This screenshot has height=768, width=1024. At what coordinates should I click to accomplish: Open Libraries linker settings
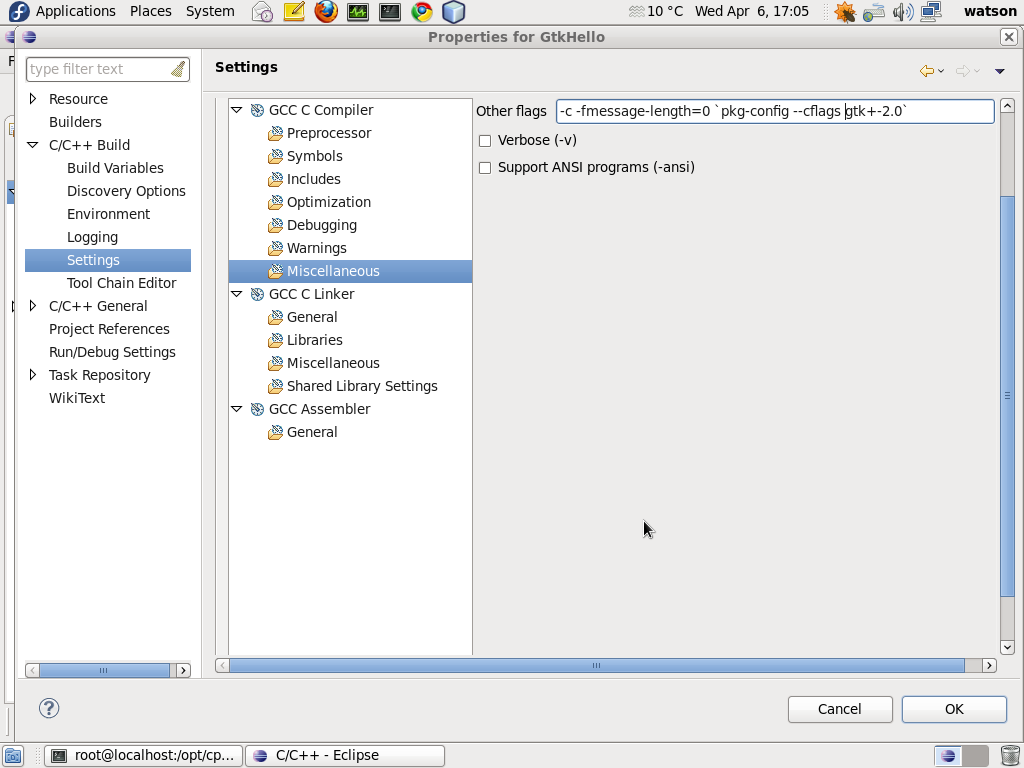[x=314, y=340]
